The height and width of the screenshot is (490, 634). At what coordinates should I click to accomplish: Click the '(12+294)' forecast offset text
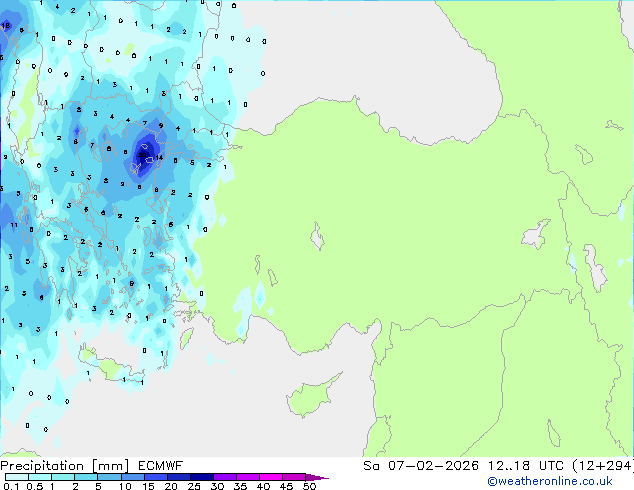(x=603, y=466)
